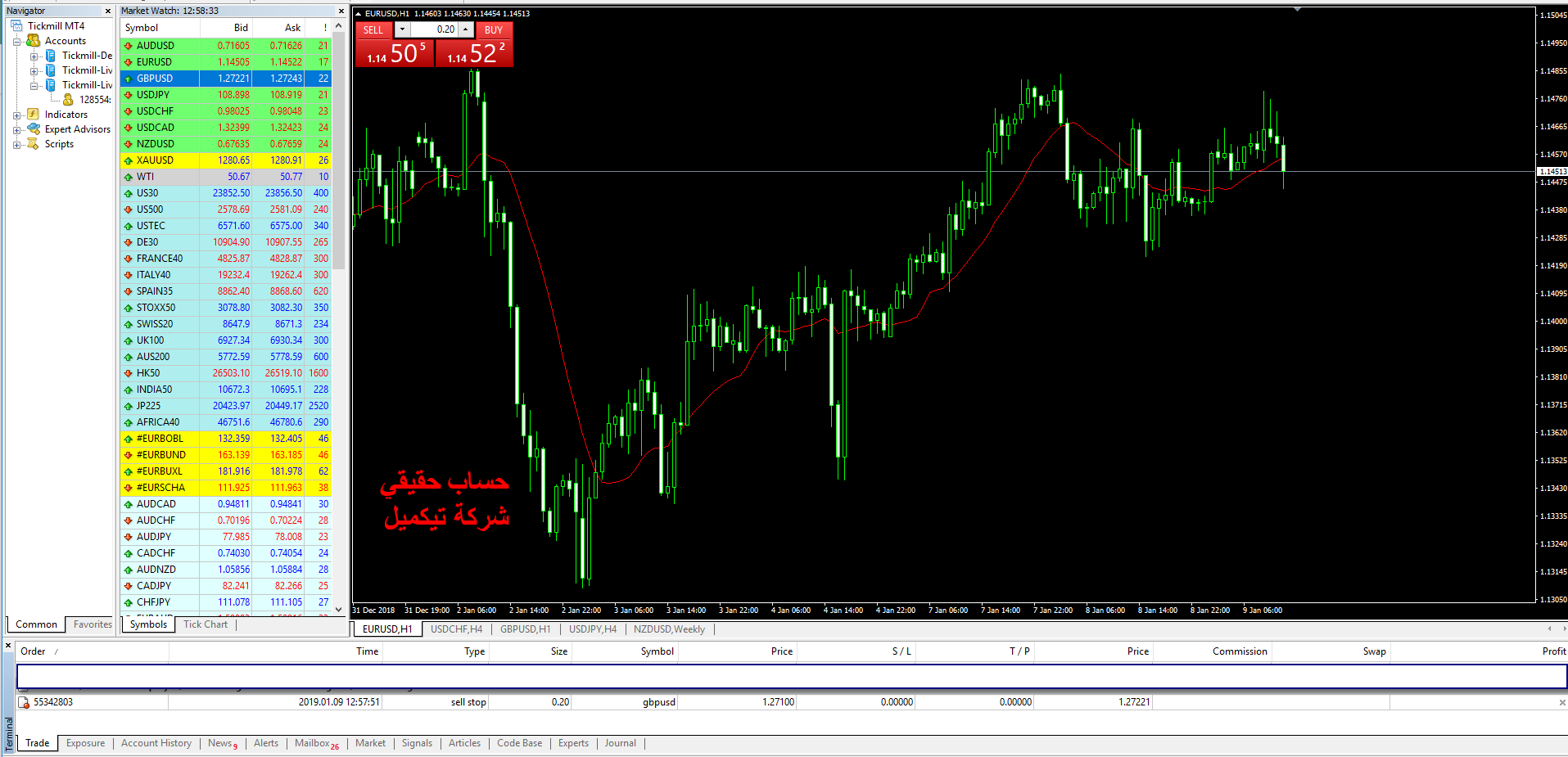Open the Tick Chart tab

[x=206, y=624]
